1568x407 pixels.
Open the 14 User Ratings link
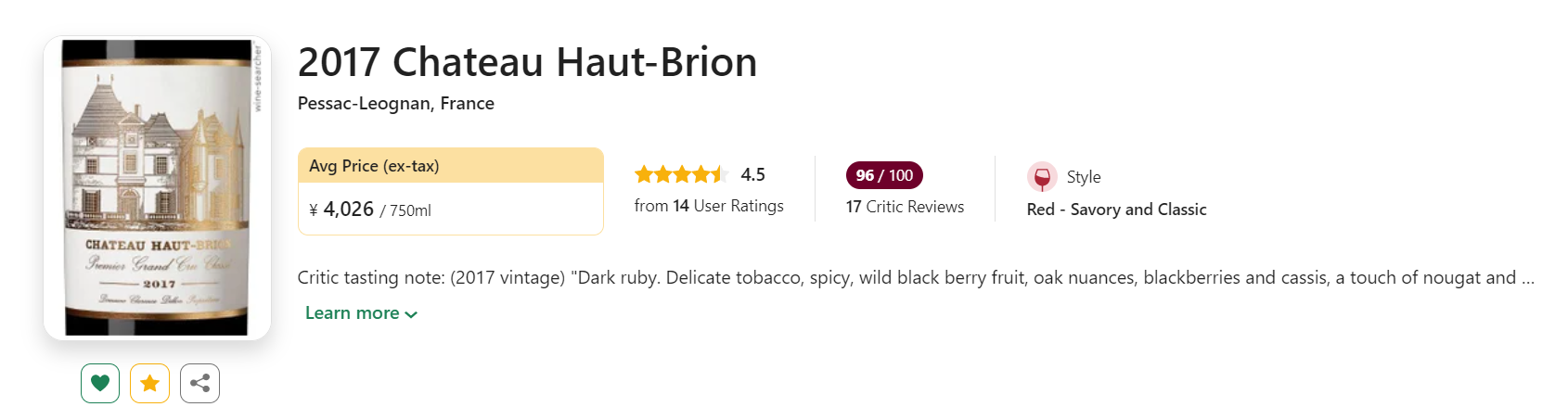[x=709, y=206]
